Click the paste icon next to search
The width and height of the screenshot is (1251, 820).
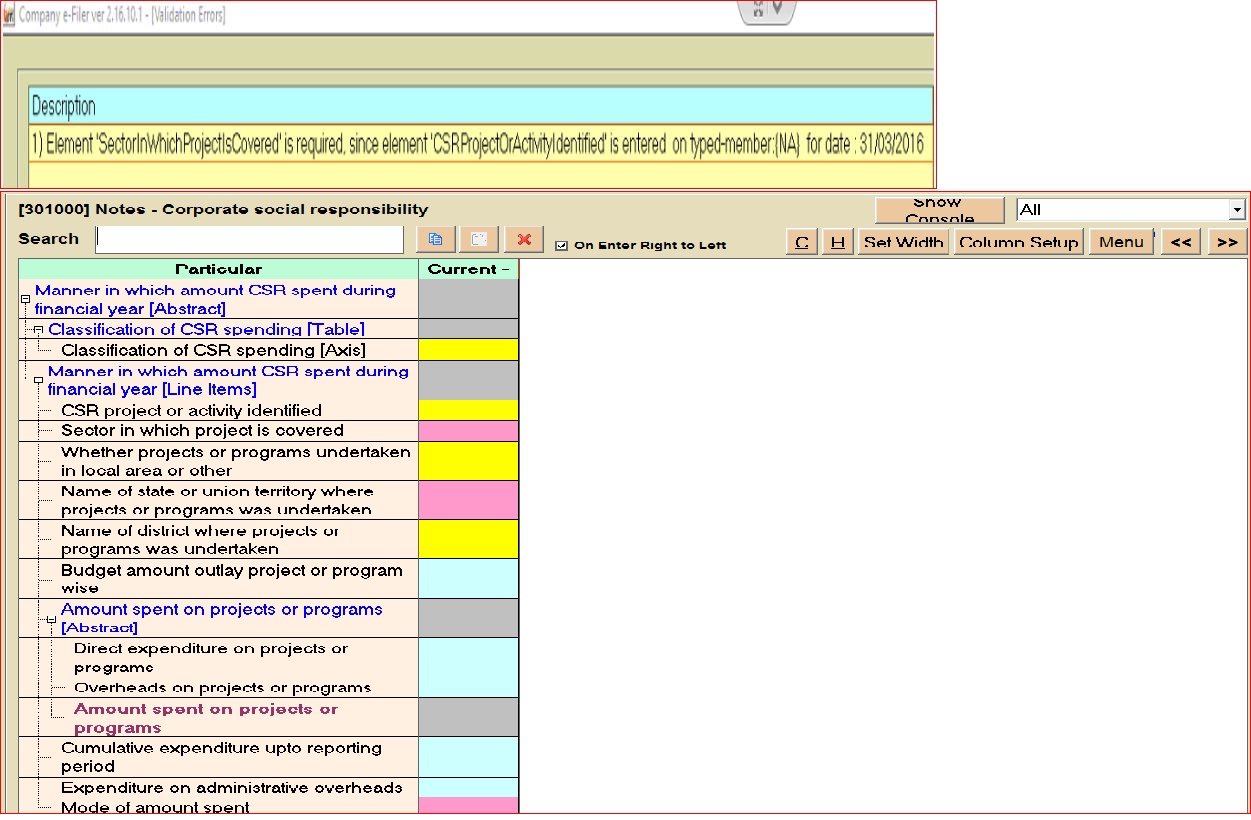point(479,240)
